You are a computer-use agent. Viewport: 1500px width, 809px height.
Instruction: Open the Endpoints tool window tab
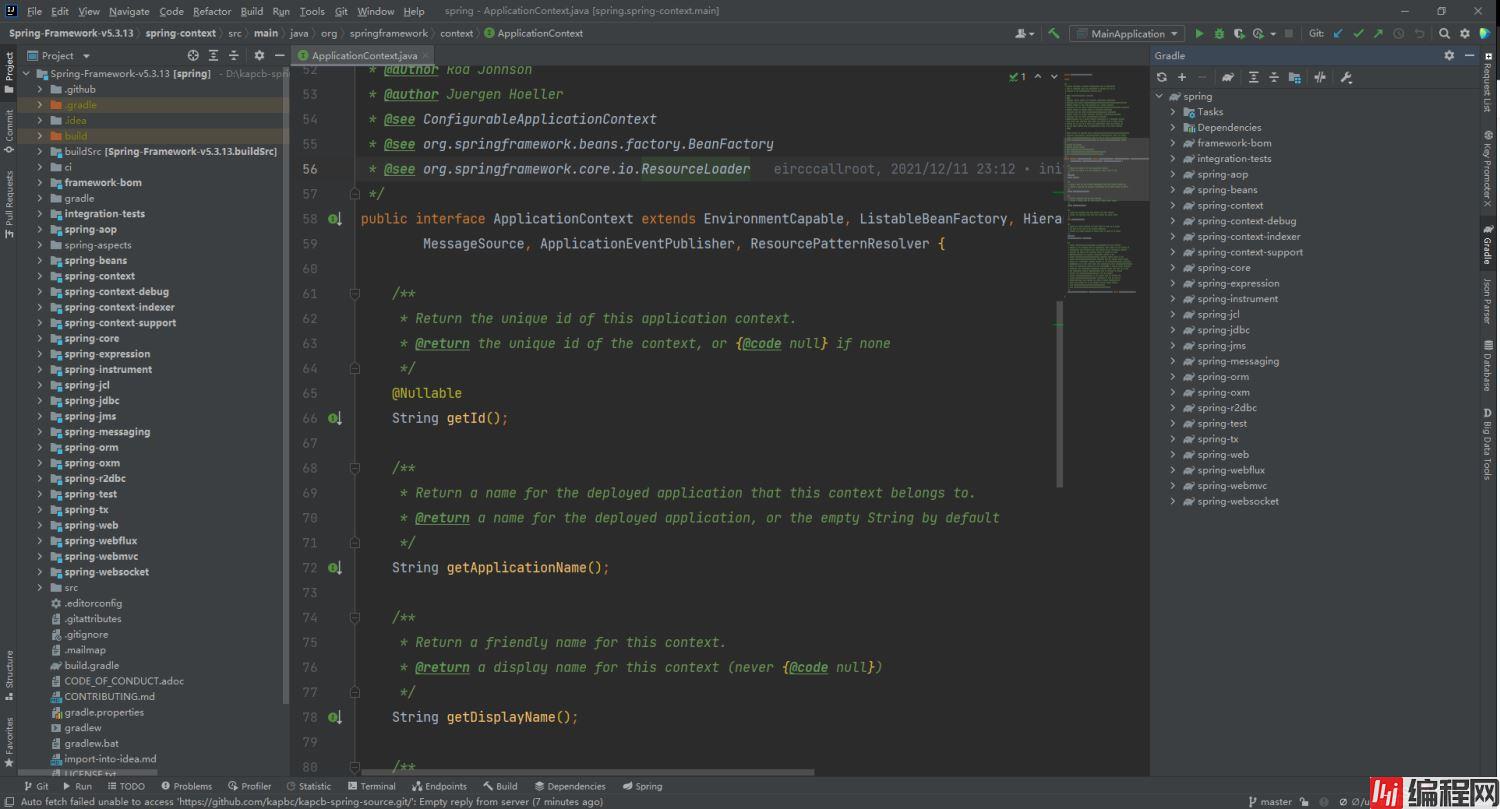438,786
